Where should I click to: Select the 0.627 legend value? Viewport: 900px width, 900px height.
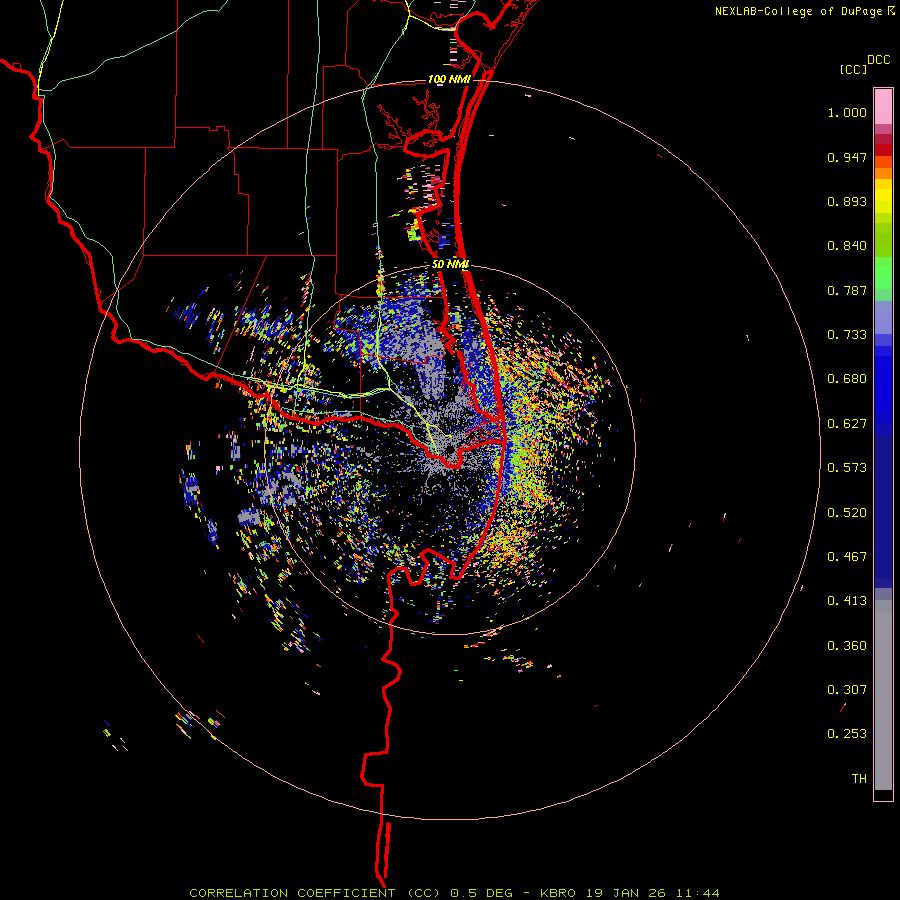[x=847, y=424]
